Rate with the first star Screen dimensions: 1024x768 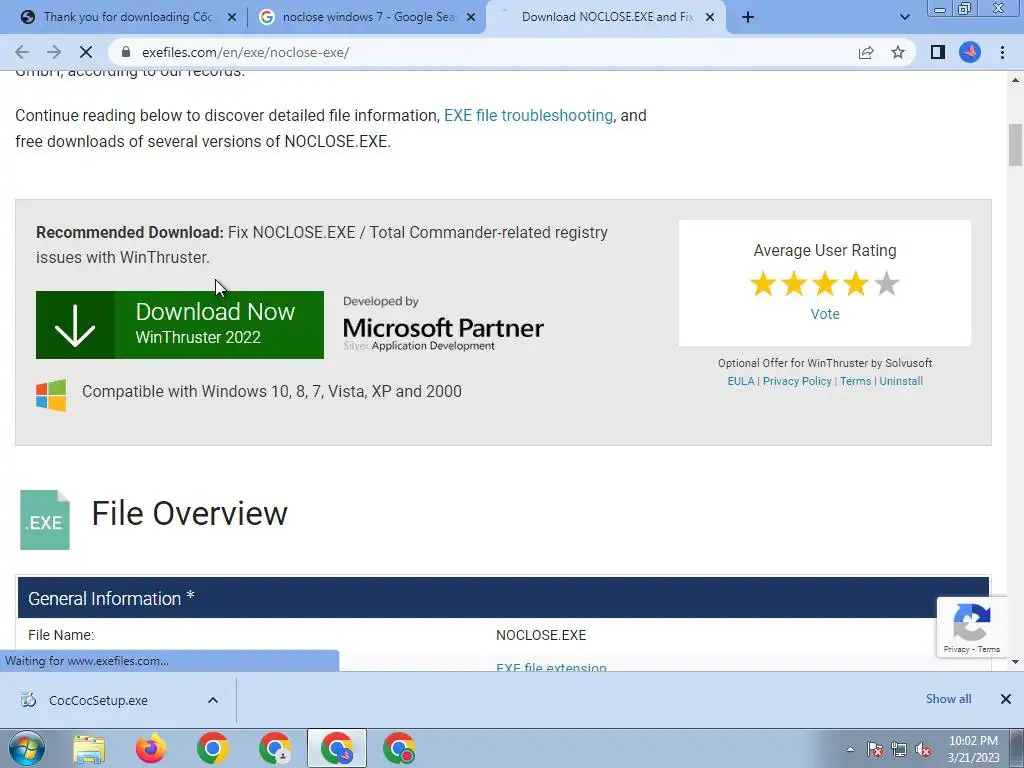(763, 284)
